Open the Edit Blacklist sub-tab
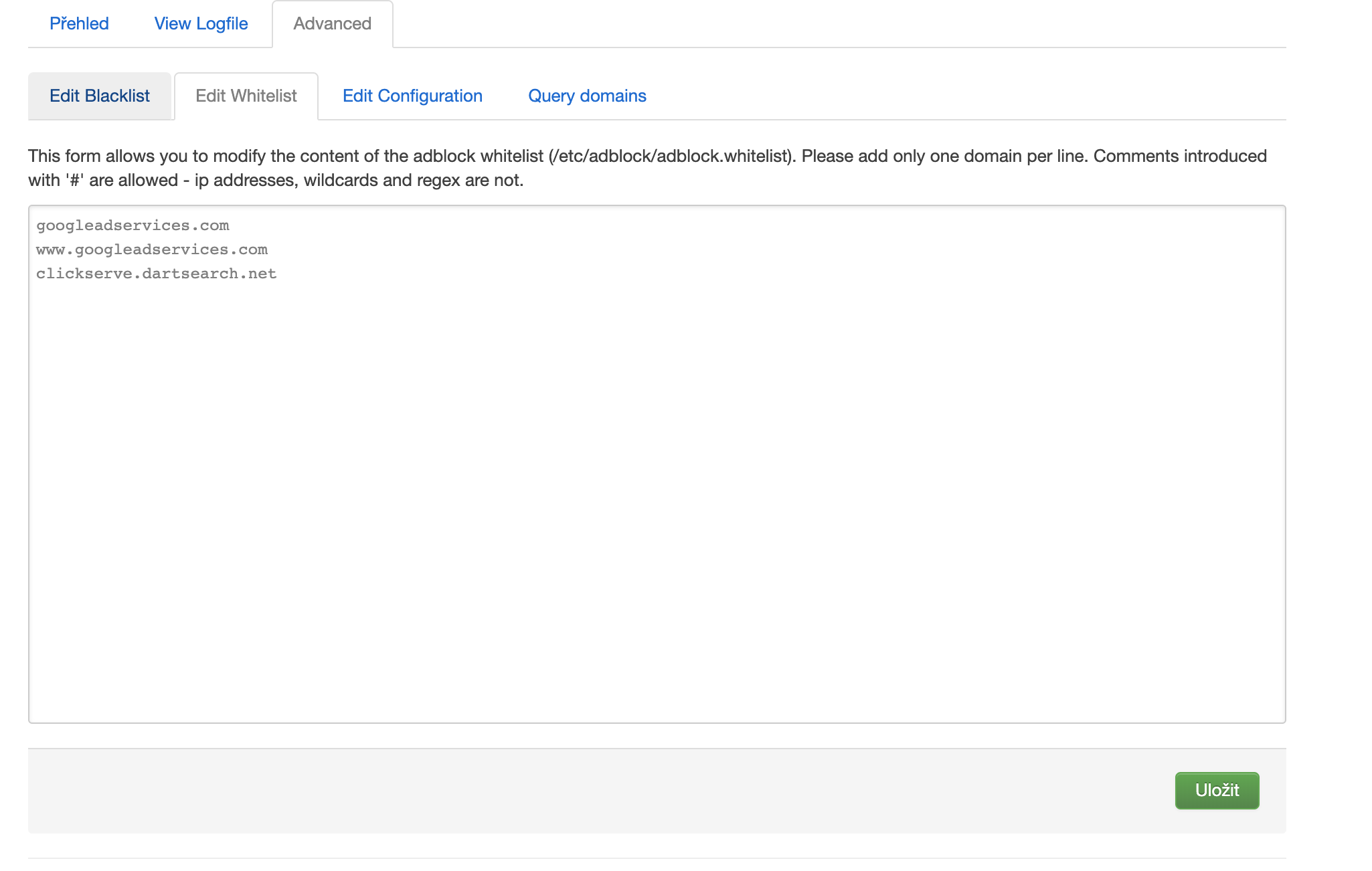 click(100, 96)
